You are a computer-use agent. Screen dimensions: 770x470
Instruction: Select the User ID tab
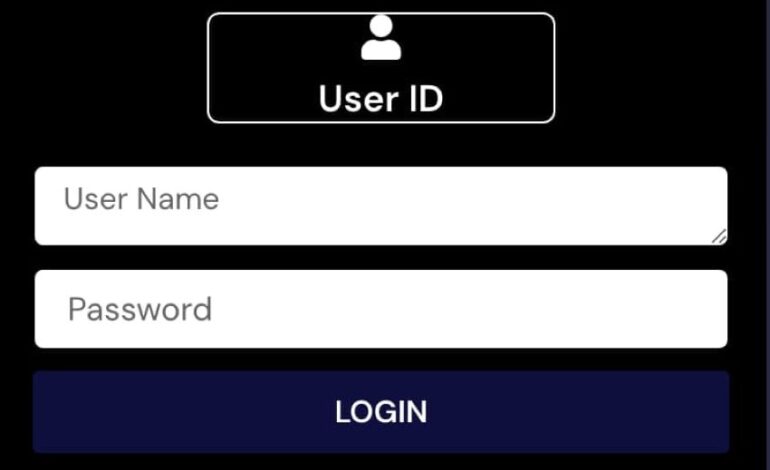[x=381, y=68]
